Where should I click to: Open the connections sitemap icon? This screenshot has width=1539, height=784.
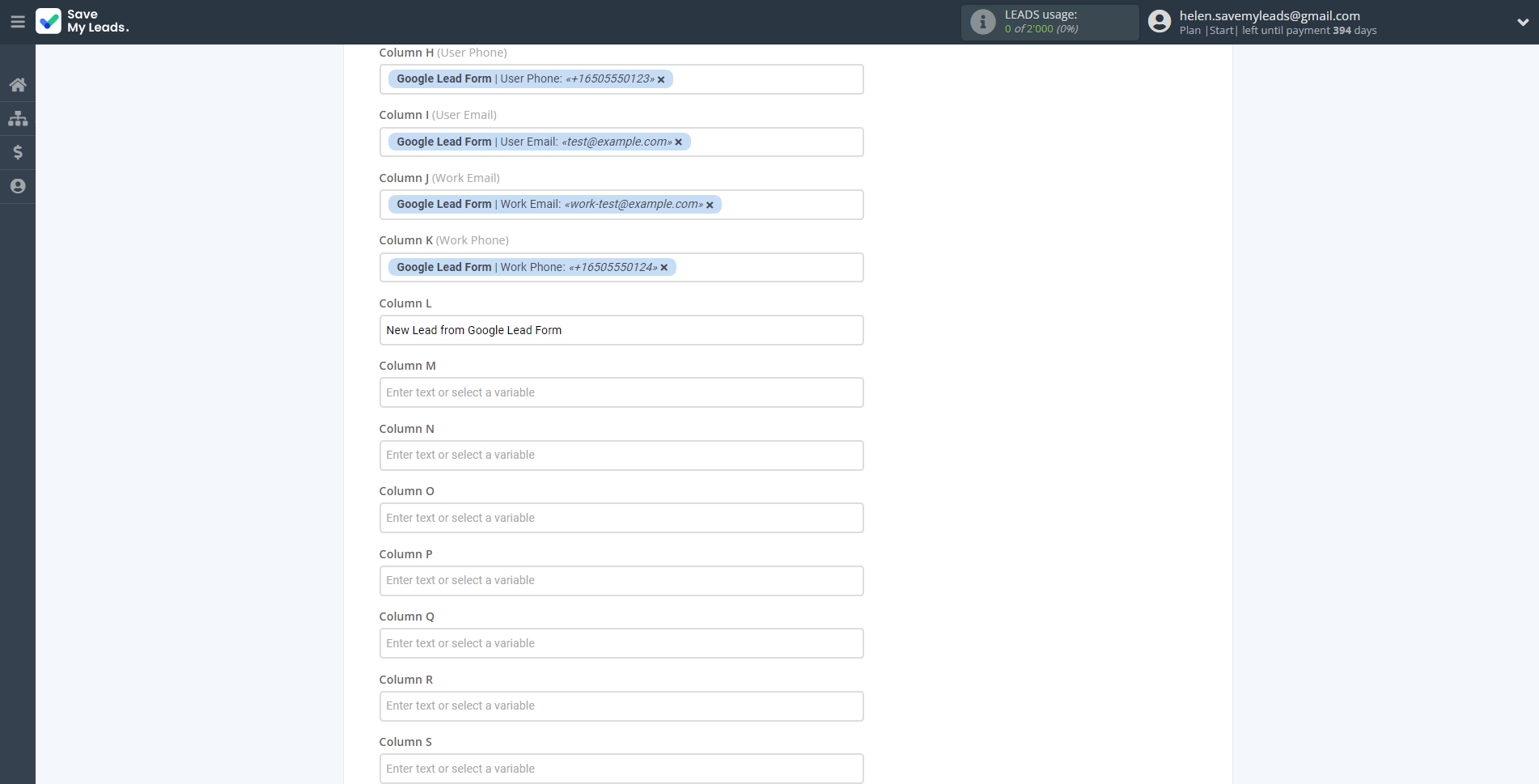[x=18, y=118]
